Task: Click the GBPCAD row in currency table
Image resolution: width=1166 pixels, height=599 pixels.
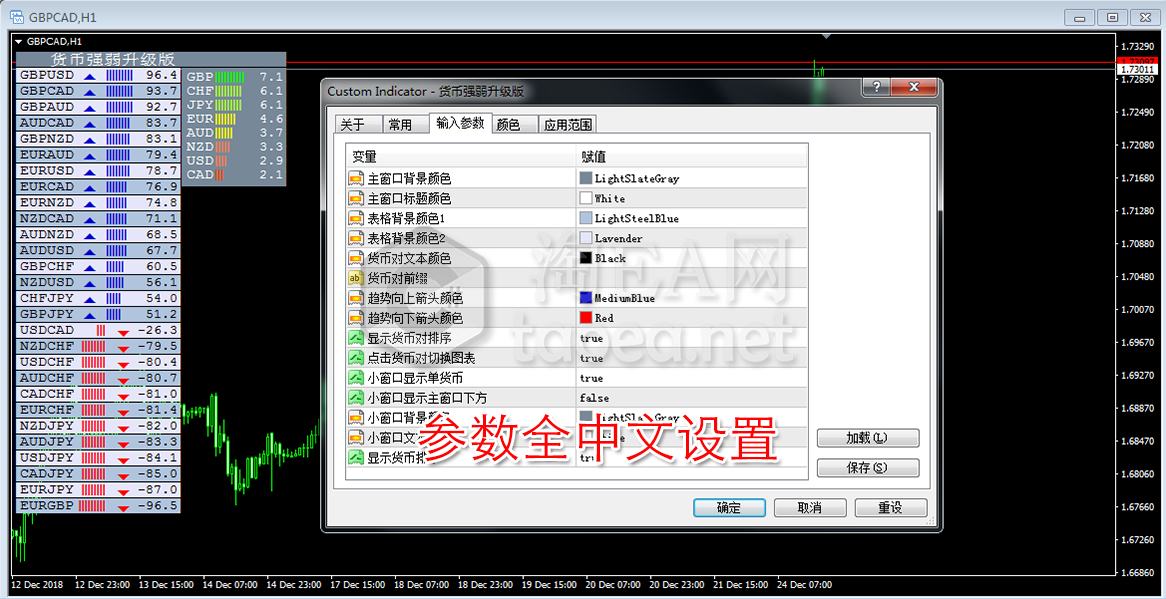Action: pyautogui.click(x=97, y=91)
